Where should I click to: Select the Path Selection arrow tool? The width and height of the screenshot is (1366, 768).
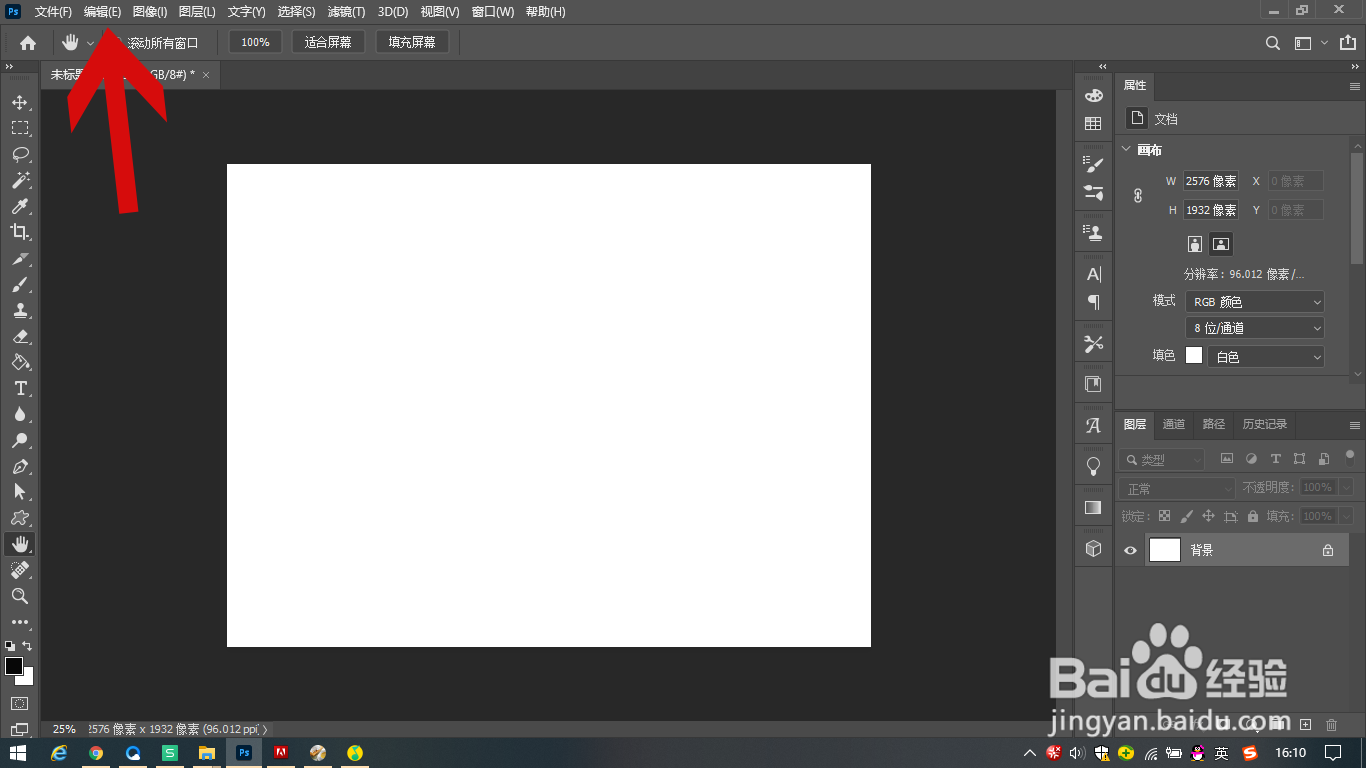(20, 492)
